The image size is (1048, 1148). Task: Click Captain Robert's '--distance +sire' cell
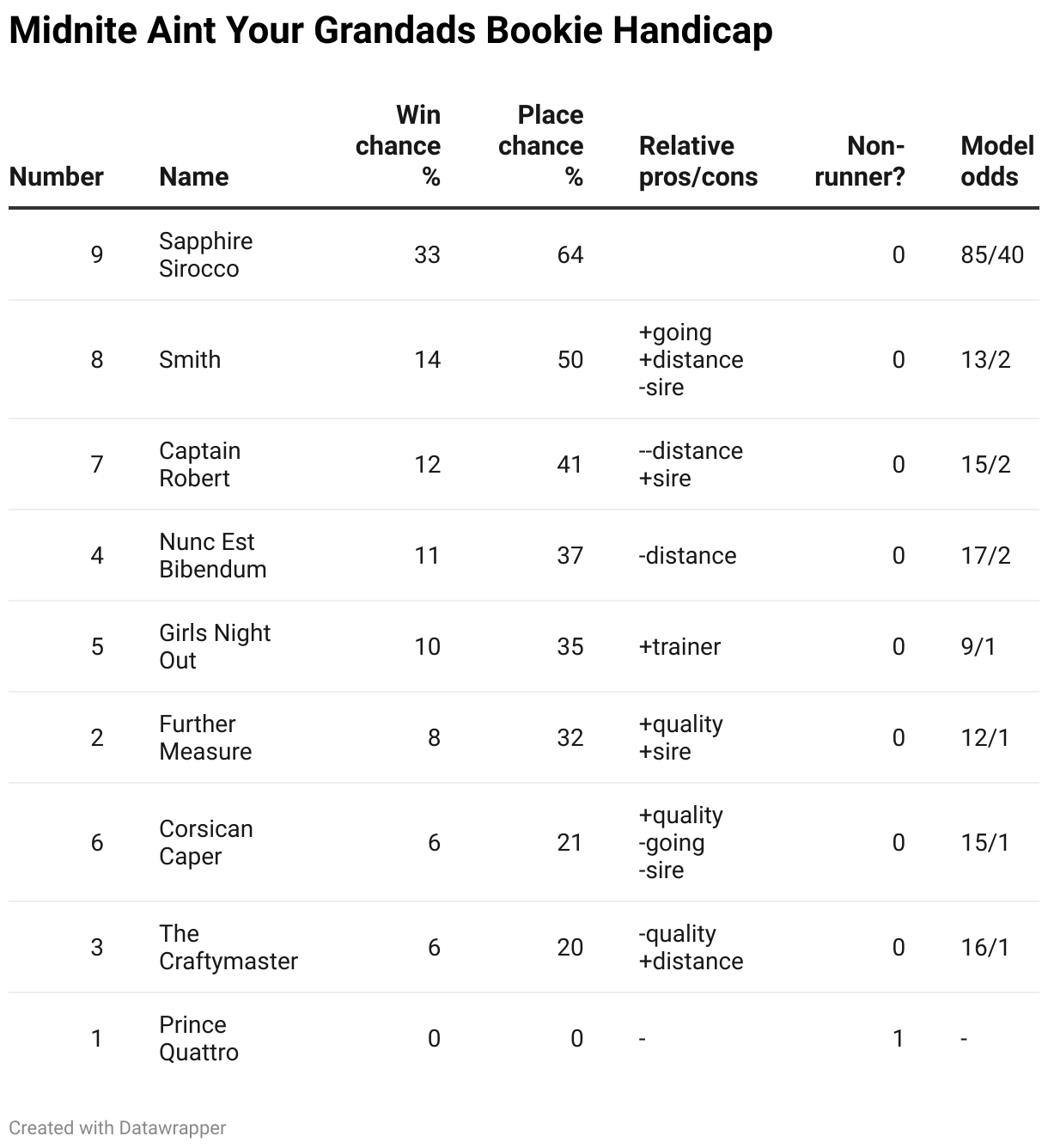pos(691,464)
